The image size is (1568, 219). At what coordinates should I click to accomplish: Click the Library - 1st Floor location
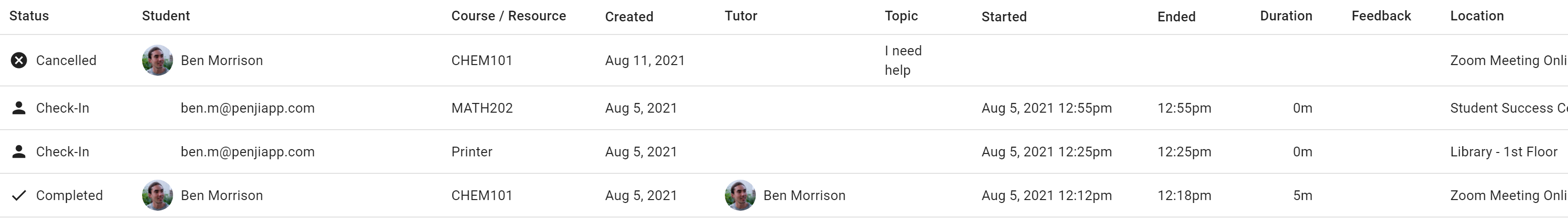[x=1504, y=152]
